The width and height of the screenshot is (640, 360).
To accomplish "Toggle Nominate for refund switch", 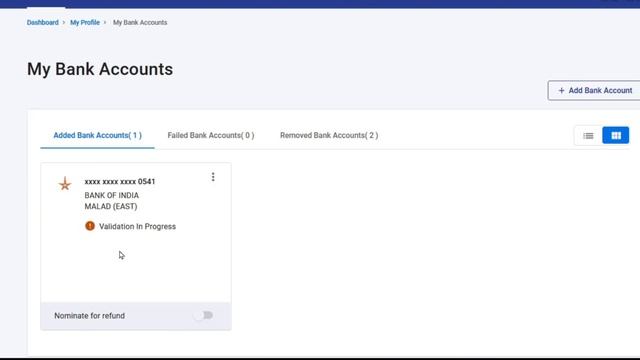I will pyautogui.click(x=204, y=315).
